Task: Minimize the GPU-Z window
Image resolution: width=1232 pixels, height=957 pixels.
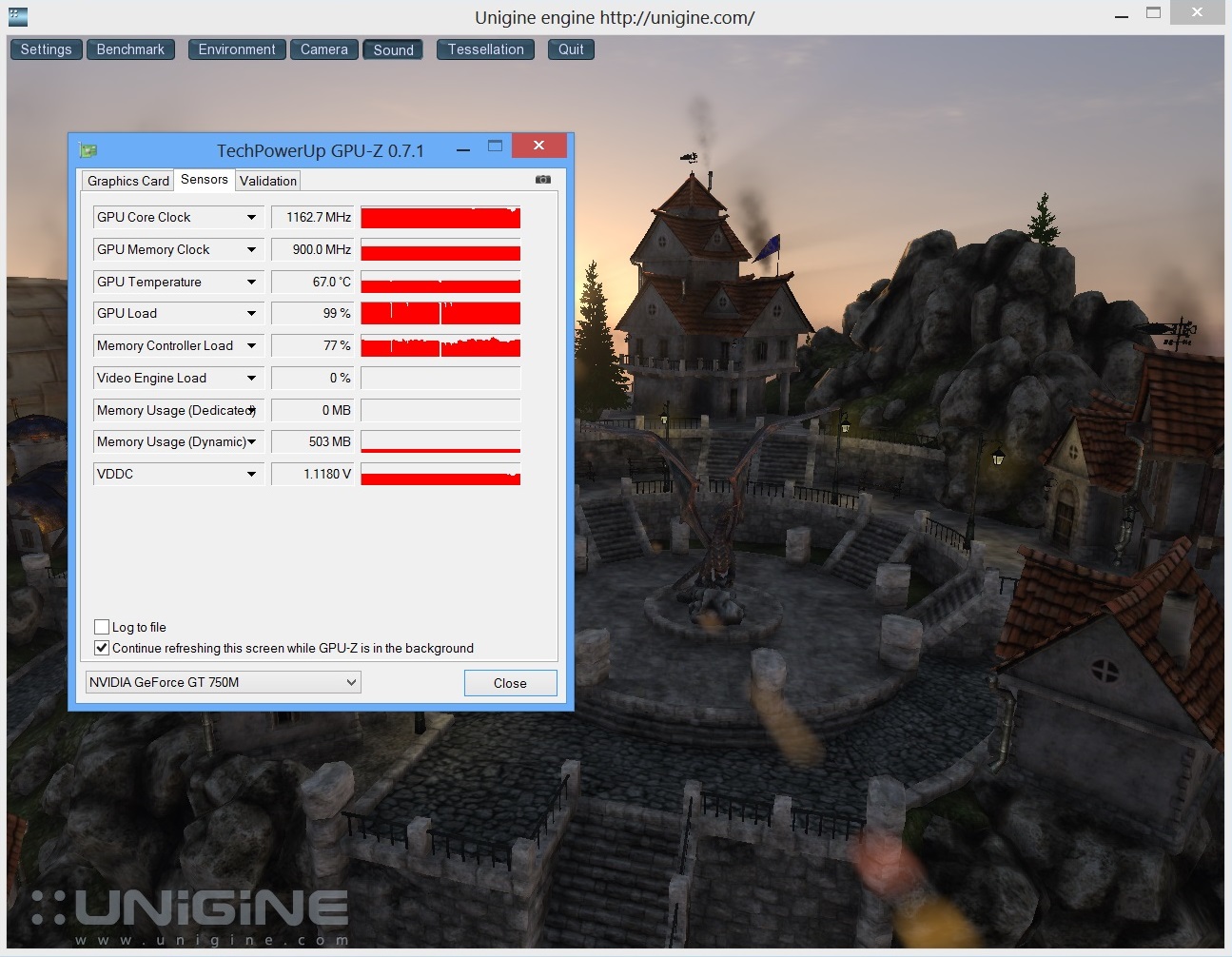Action: (x=463, y=149)
